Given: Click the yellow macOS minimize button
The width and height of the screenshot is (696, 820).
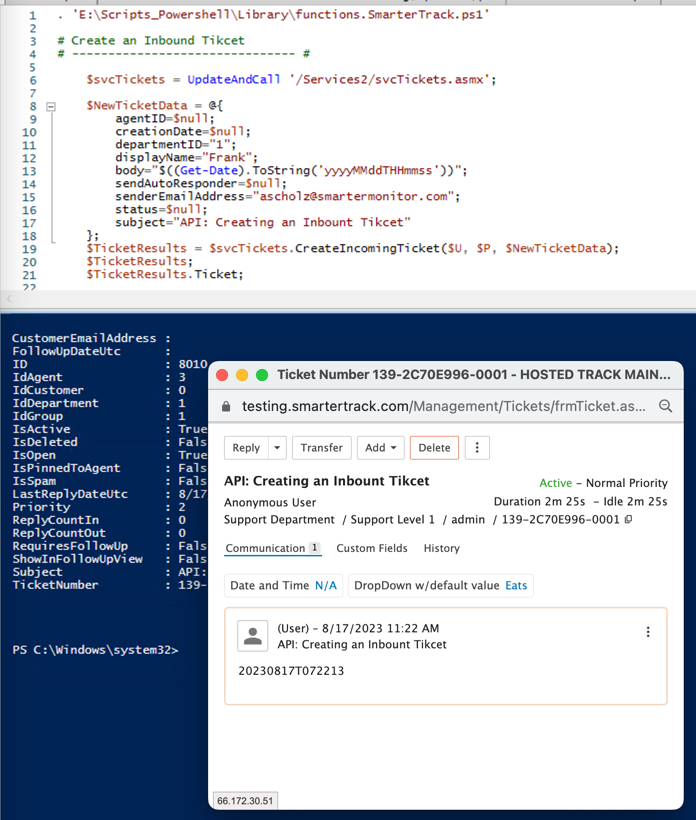Looking at the screenshot, I should [x=242, y=375].
